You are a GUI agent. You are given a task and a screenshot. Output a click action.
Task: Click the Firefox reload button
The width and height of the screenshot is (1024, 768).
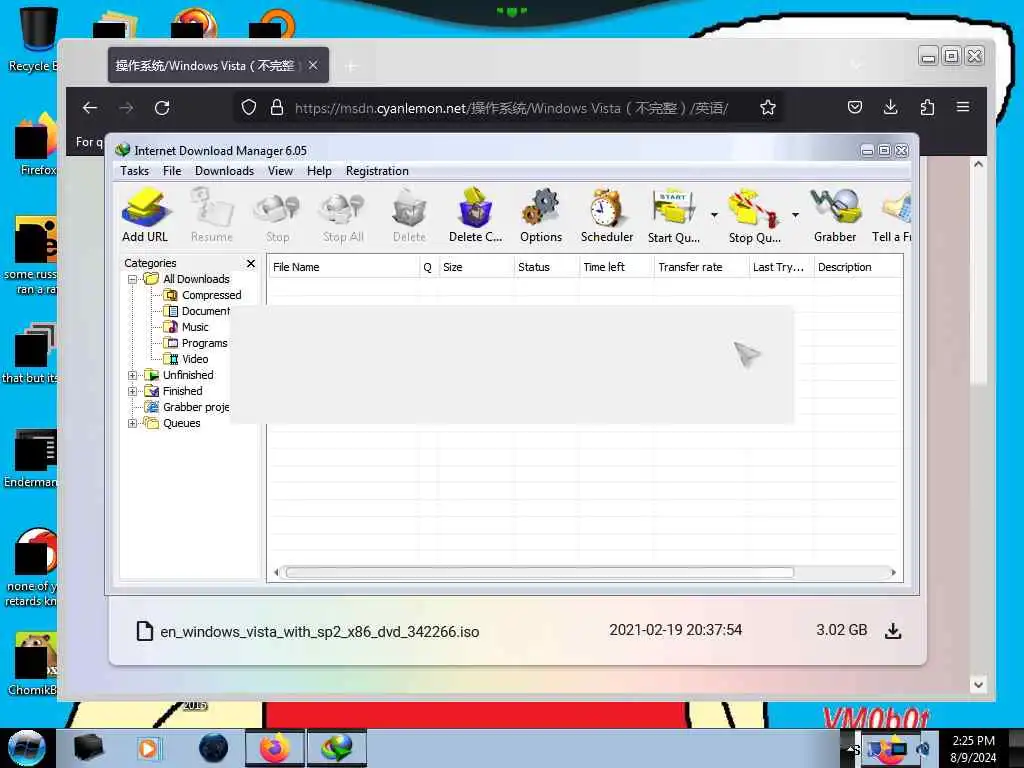(x=162, y=108)
